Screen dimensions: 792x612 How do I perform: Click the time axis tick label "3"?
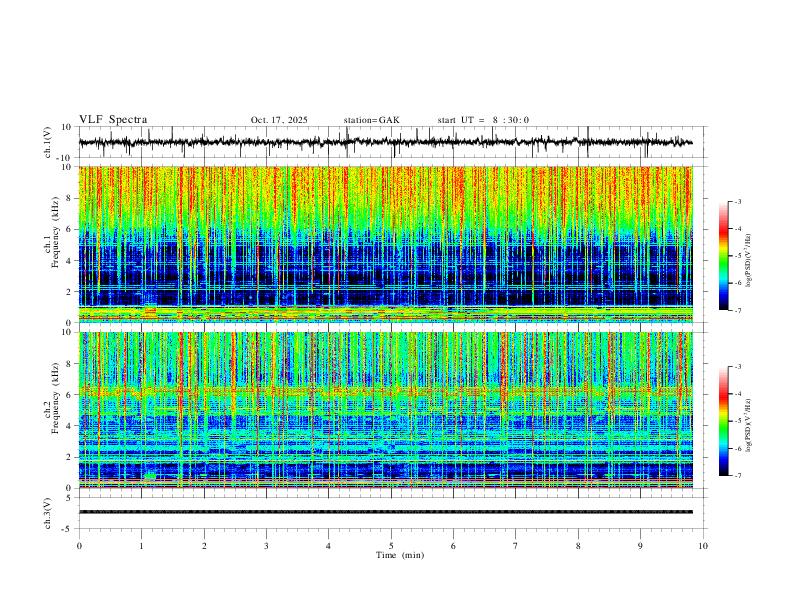[266, 546]
